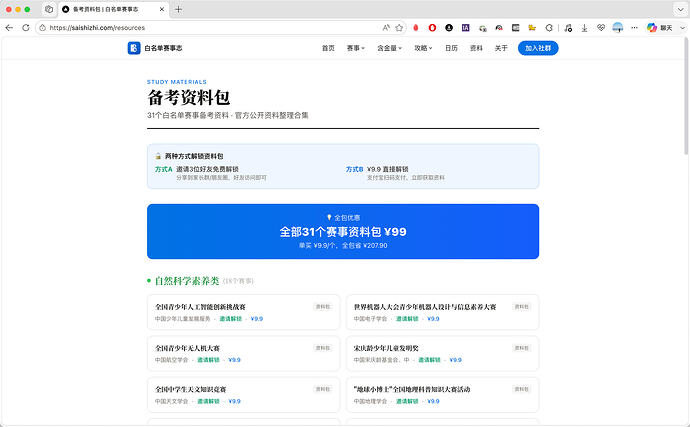Open the 日历 nav item
Image resolution: width=690 pixels, height=427 pixels.
tap(451, 48)
